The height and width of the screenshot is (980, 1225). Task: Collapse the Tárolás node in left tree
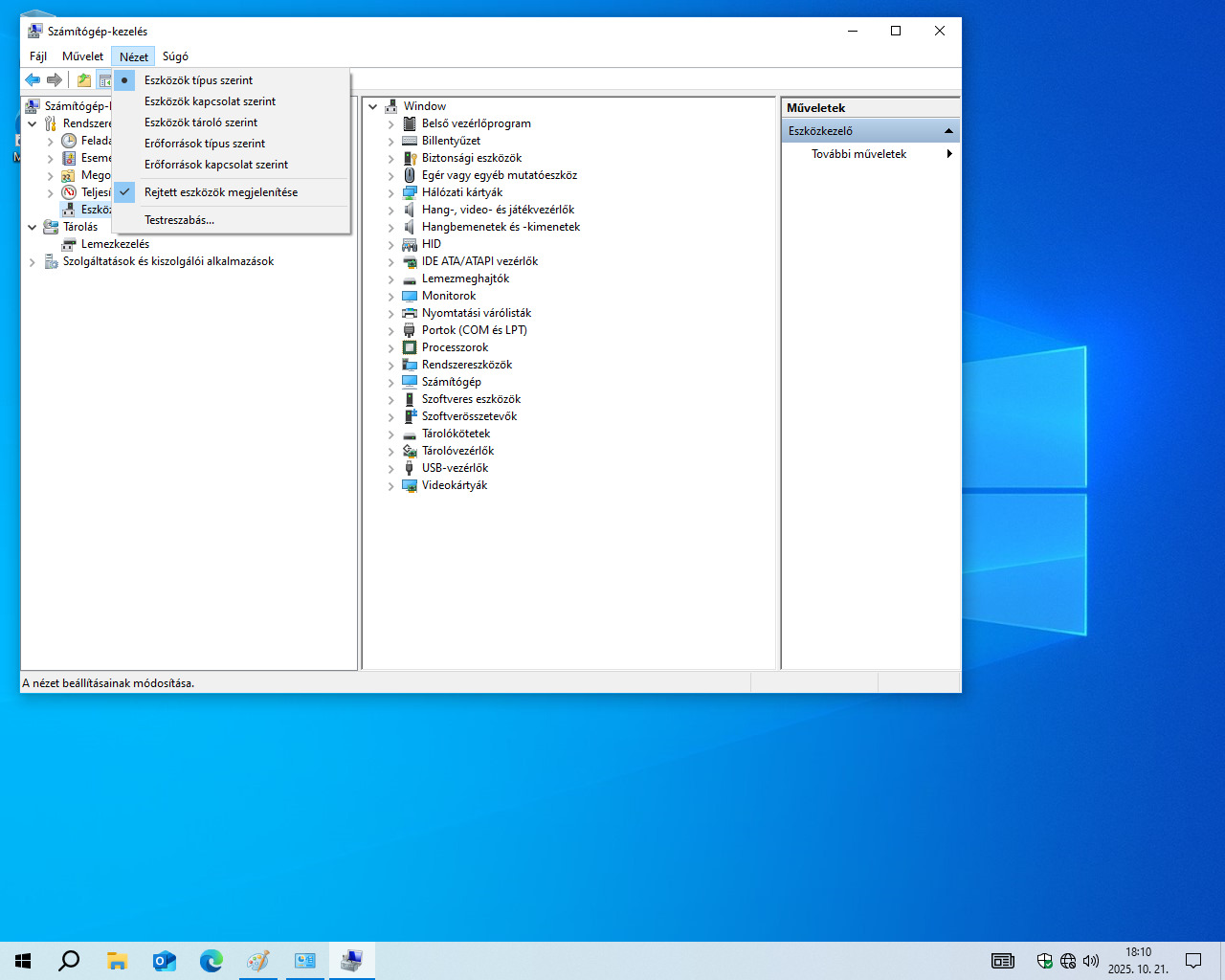pyautogui.click(x=33, y=227)
